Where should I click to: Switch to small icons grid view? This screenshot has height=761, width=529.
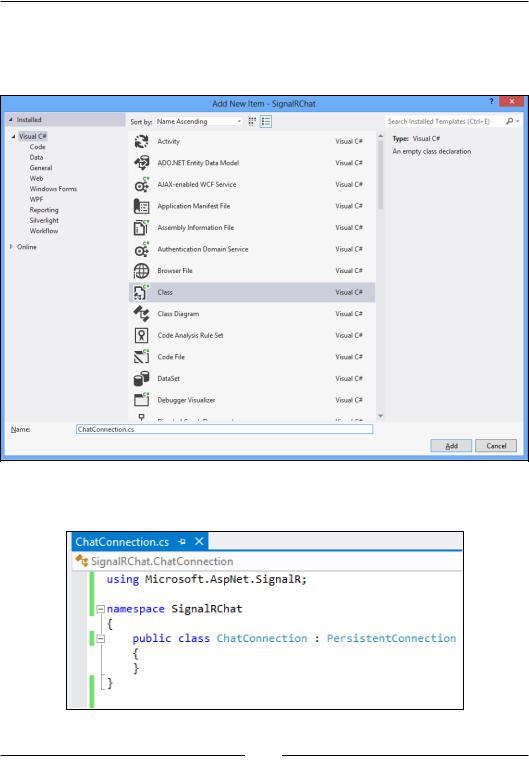click(252, 121)
